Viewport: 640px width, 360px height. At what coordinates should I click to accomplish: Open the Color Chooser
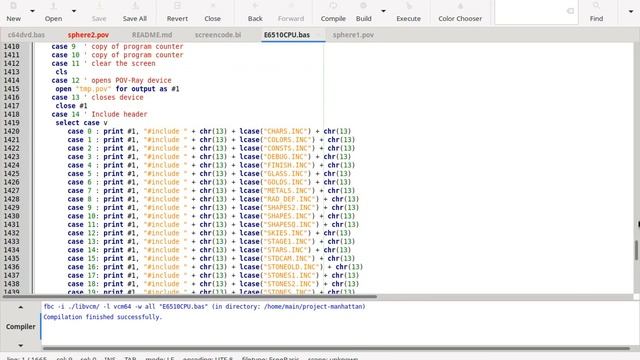tap(460, 12)
